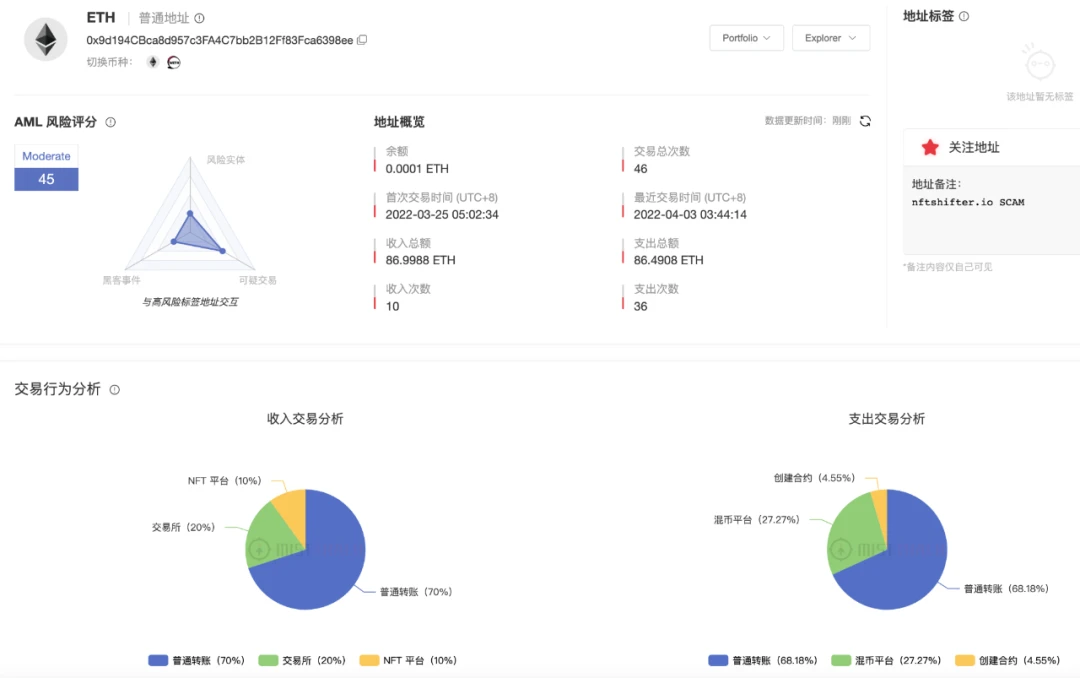Click the 可疑交易 radar axis label
The width and height of the screenshot is (1080, 678).
pyautogui.click(x=258, y=280)
